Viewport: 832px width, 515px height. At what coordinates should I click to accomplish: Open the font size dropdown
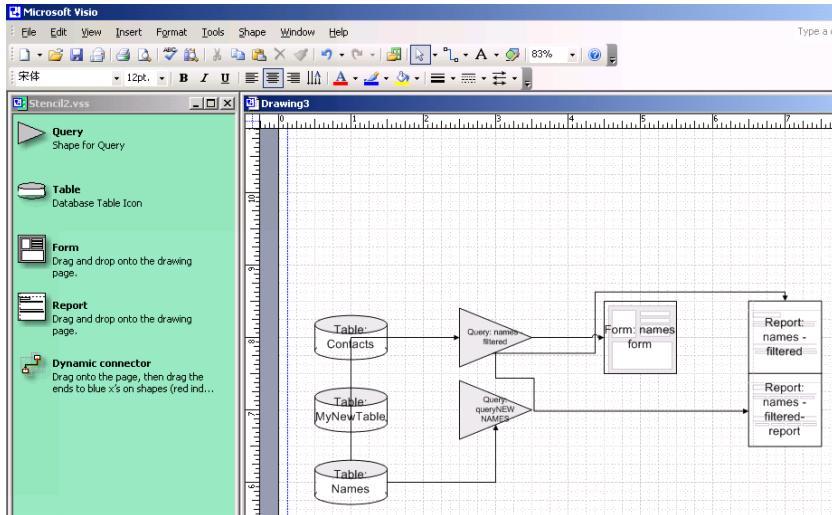[x=162, y=78]
